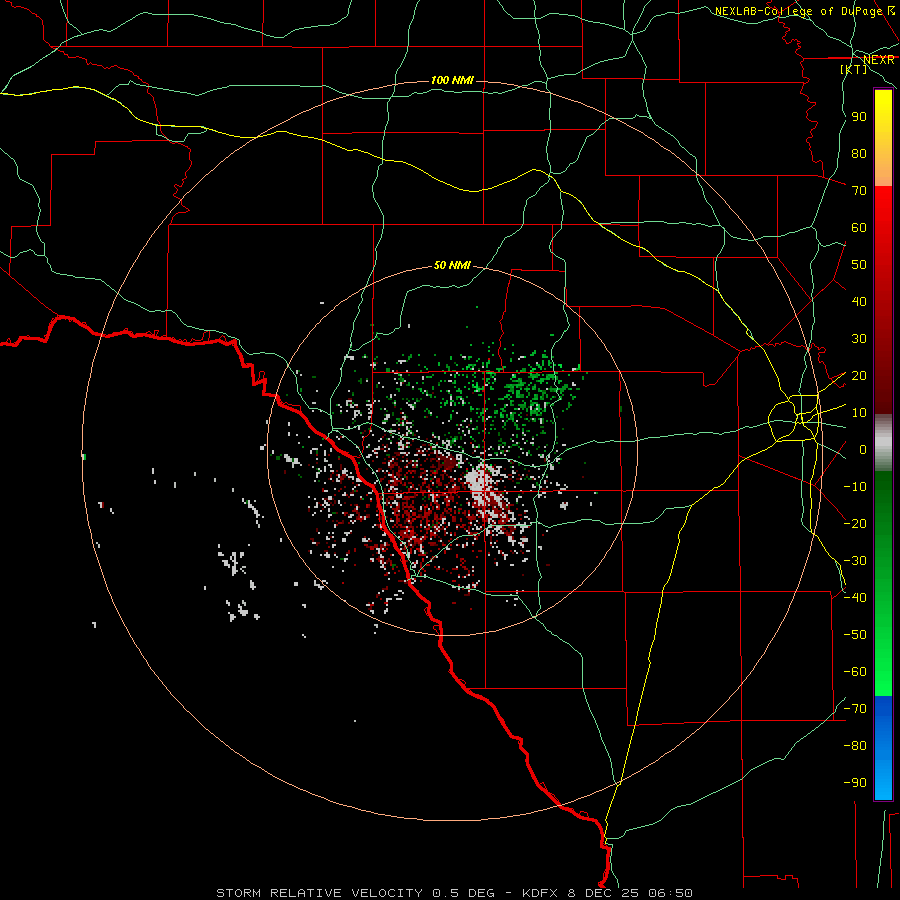
Task: Click the -50 value on the velocity scale
Action: 855,635
